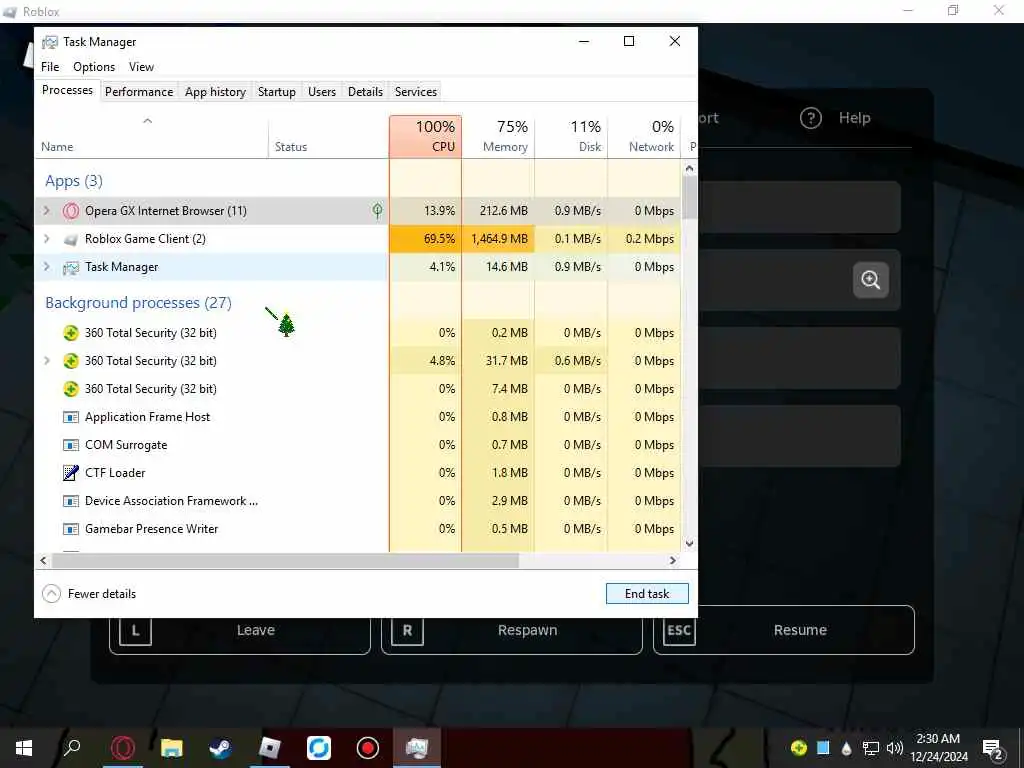This screenshot has width=1024, height=768.
Task: Click the third 360 Total Security icon
Action: click(x=71, y=389)
